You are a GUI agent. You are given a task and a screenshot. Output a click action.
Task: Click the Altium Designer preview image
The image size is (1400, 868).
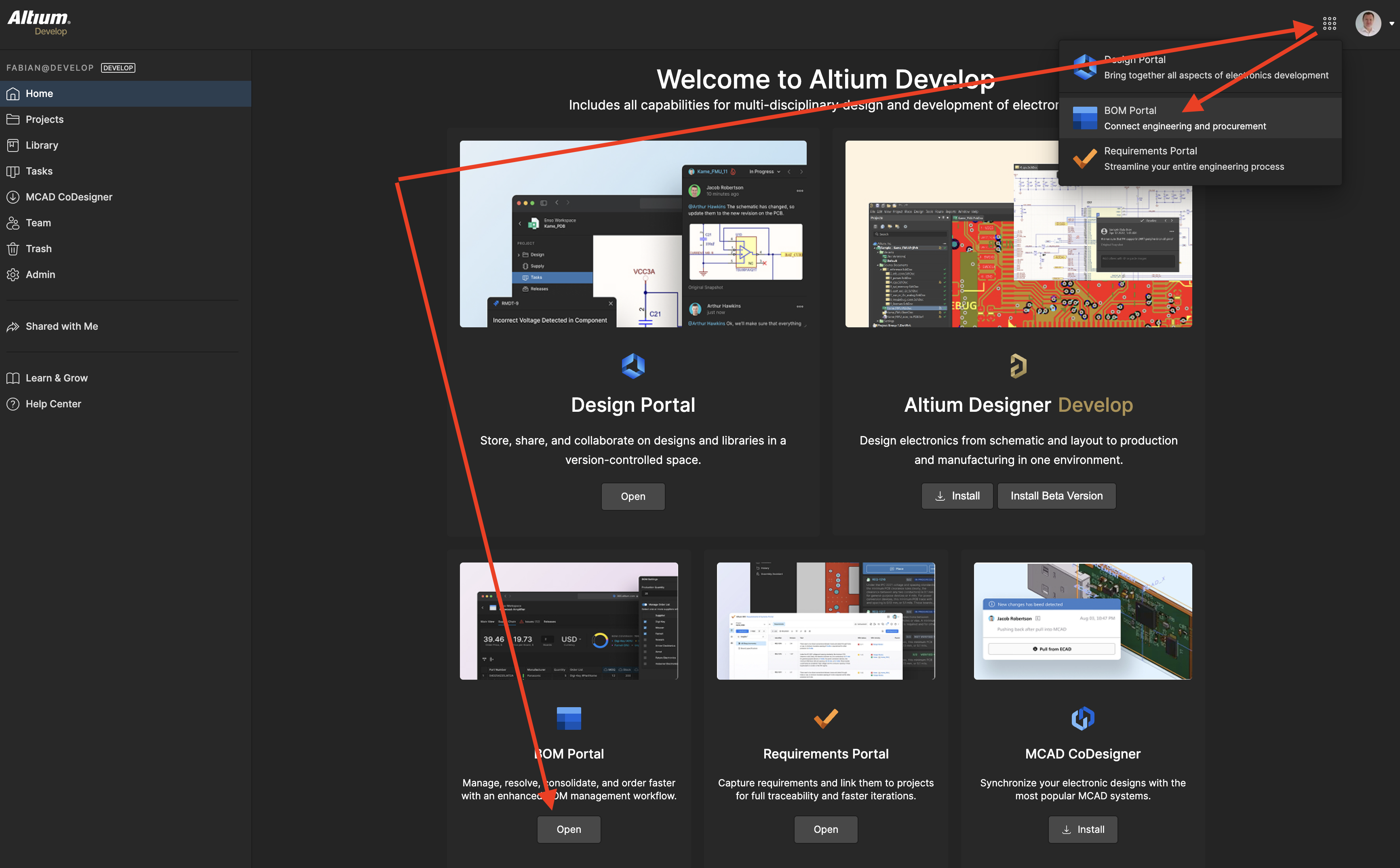[x=1019, y=234]
